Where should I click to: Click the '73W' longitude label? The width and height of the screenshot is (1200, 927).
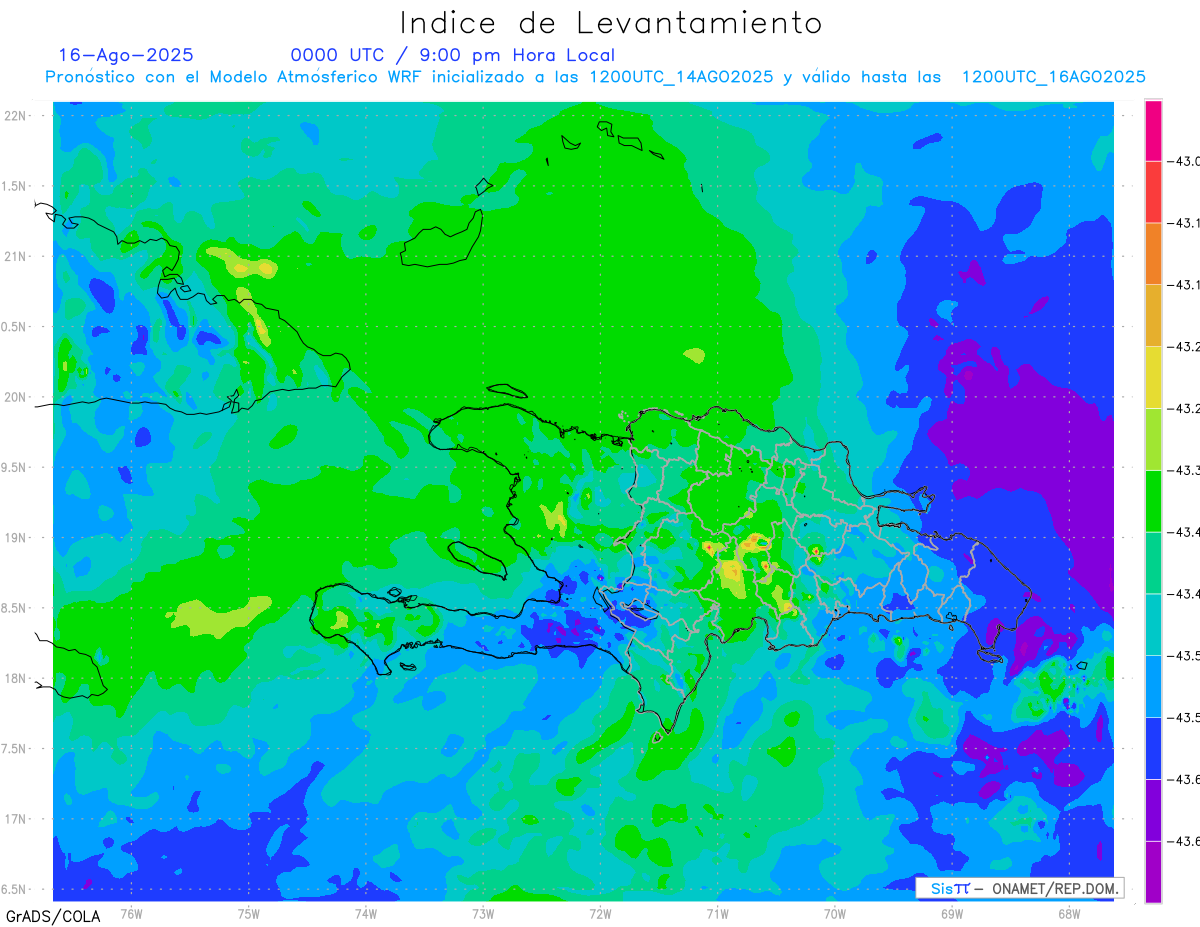[483, 913]
